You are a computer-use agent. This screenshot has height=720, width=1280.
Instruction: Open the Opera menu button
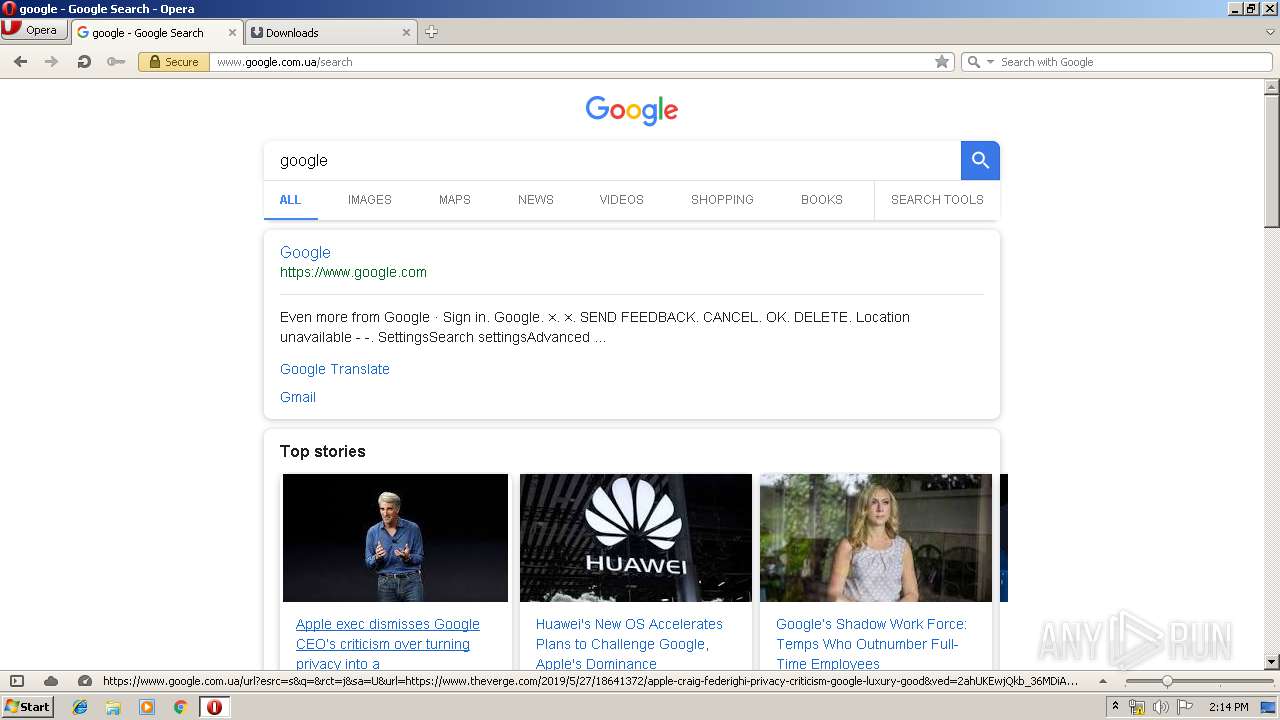coord(33,30)
